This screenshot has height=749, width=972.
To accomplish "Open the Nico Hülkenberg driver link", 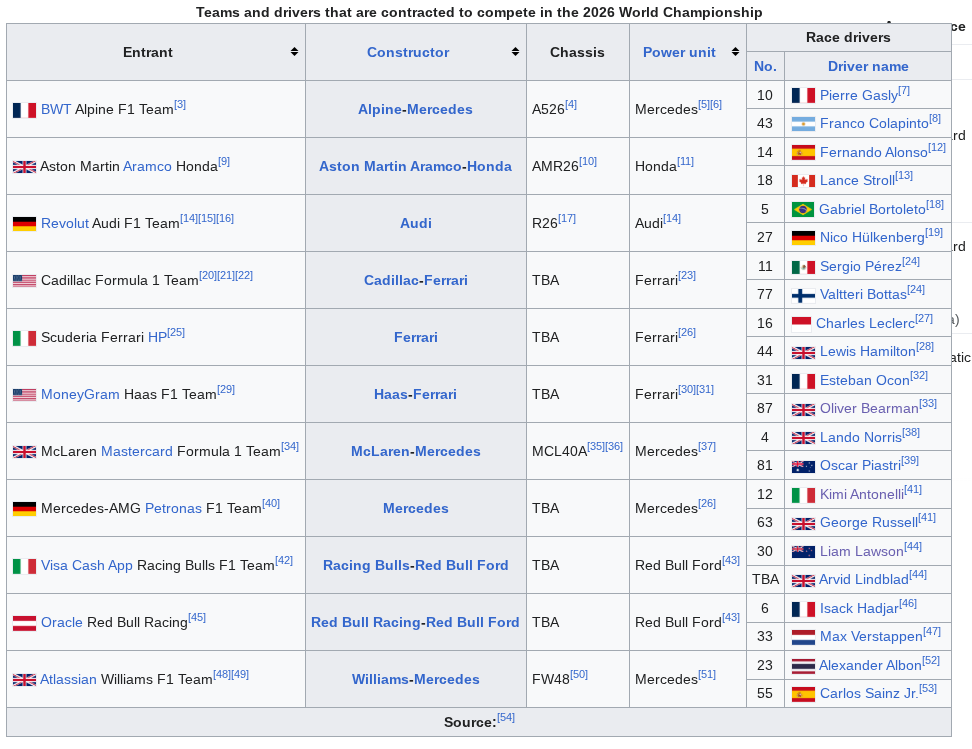I will pyautogui.click(x=872, y=237).
